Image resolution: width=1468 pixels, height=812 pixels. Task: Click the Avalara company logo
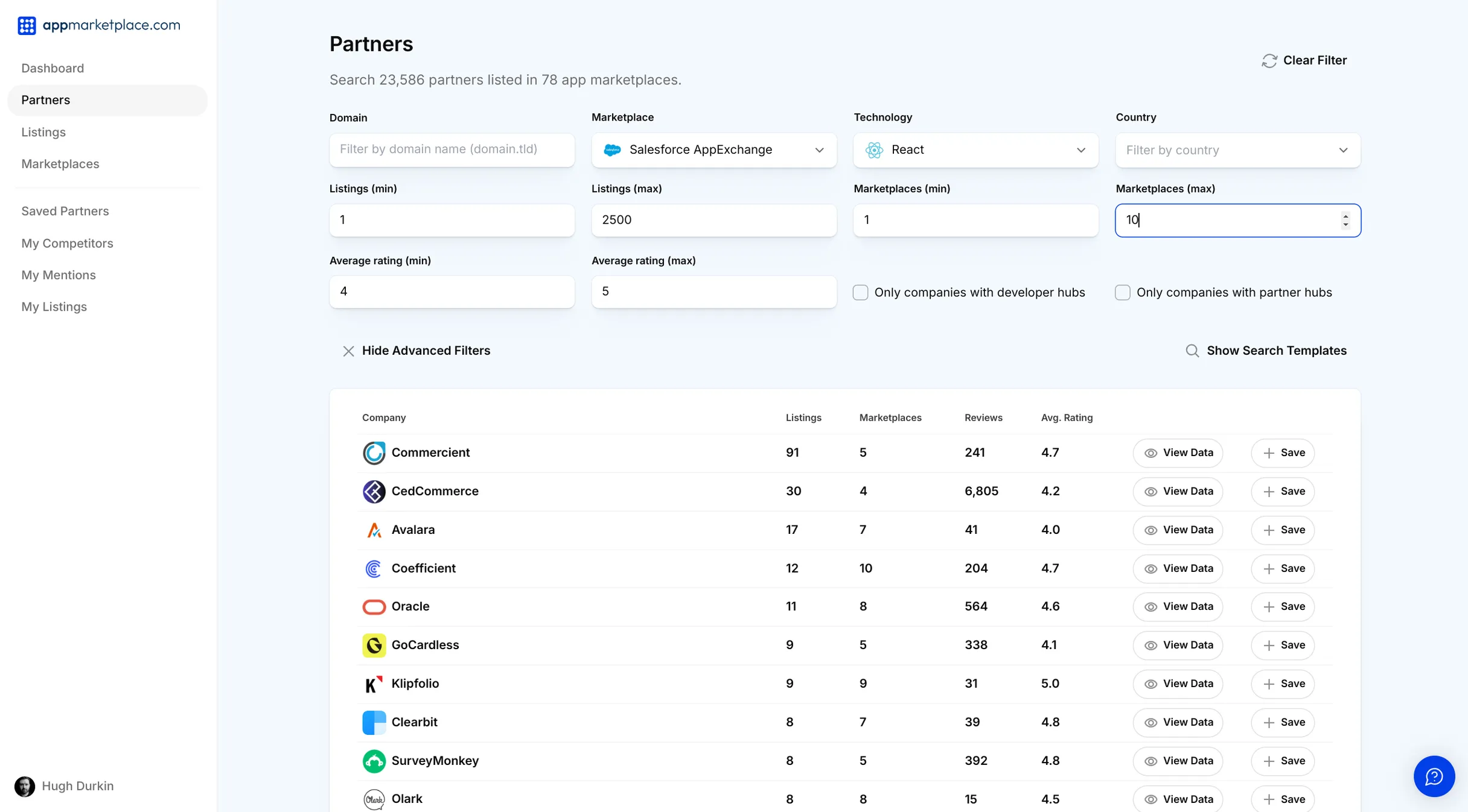click(x=374, y=530)
